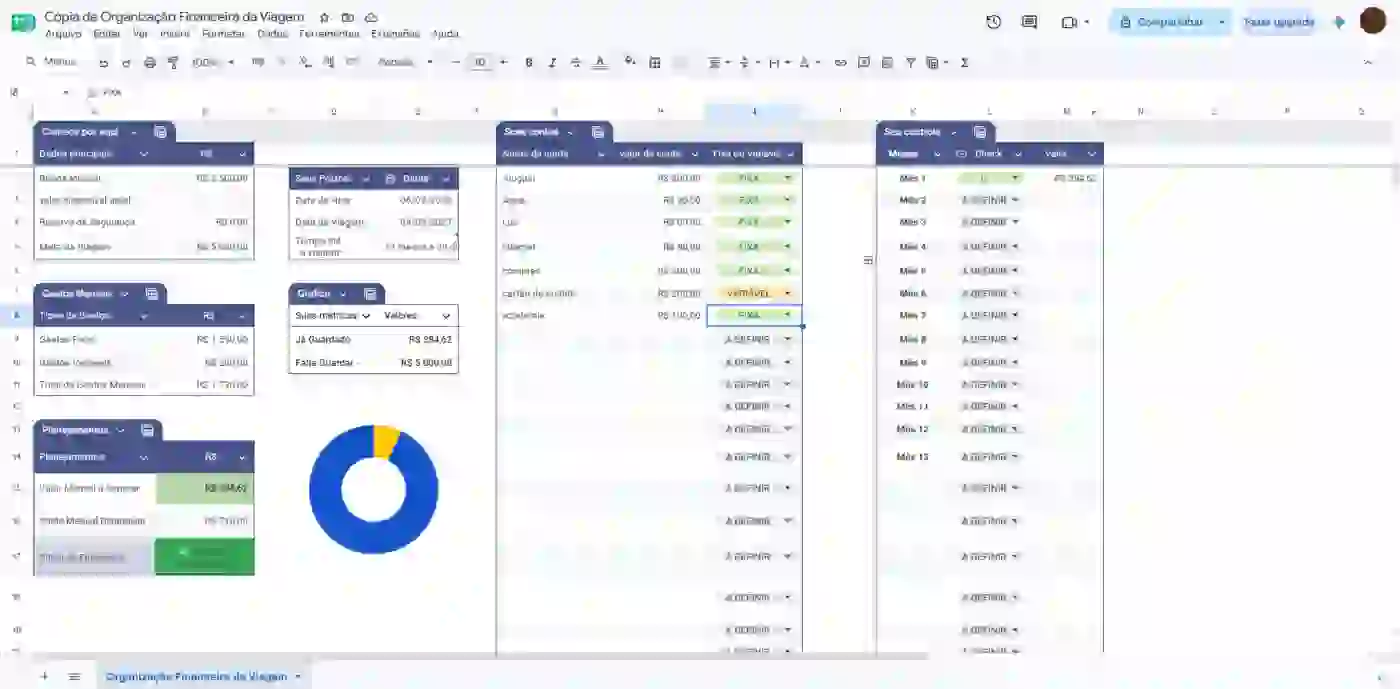Viewport: 1400px width, 689px height.
Task: Star this spreadsheet document
Action: pyautogui.click(x=324, y=17)
